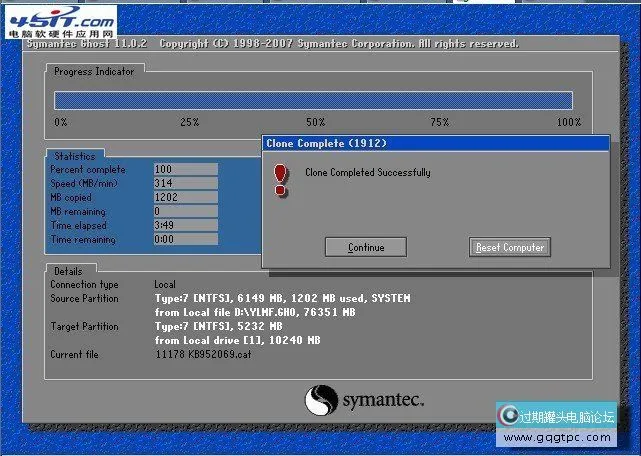
Task: Click the 50% progress scale label
Action: (x=316, y=122)
